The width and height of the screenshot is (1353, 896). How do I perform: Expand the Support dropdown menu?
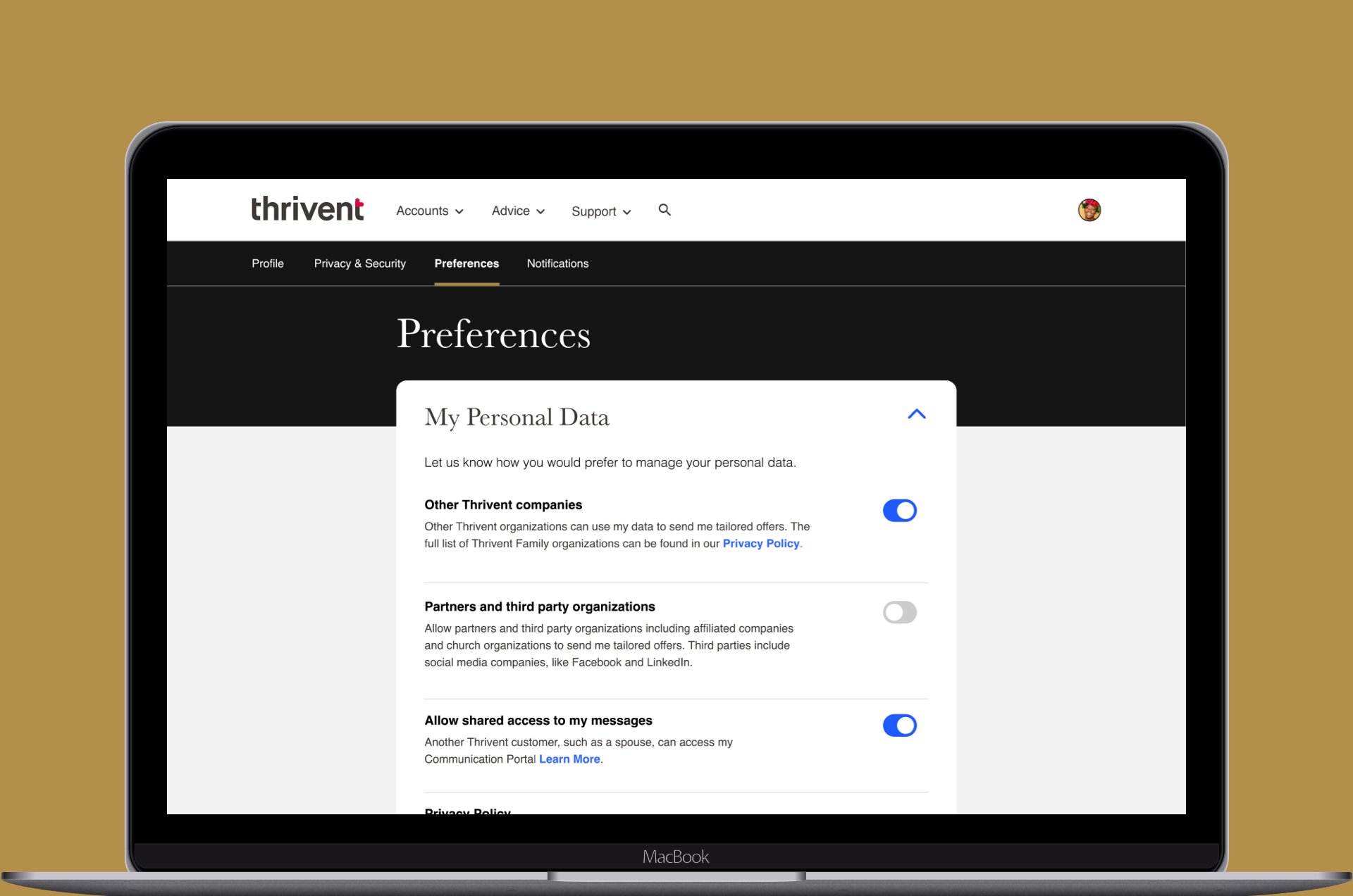601,211
